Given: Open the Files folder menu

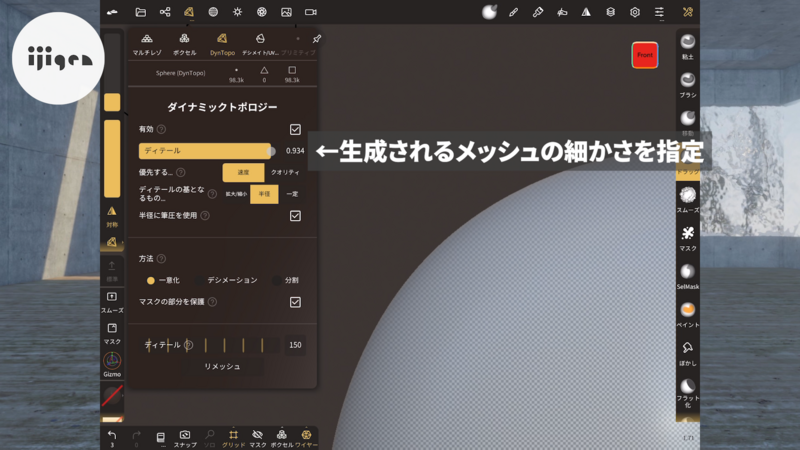Looking at the screenshot, I should pos(140,12).
